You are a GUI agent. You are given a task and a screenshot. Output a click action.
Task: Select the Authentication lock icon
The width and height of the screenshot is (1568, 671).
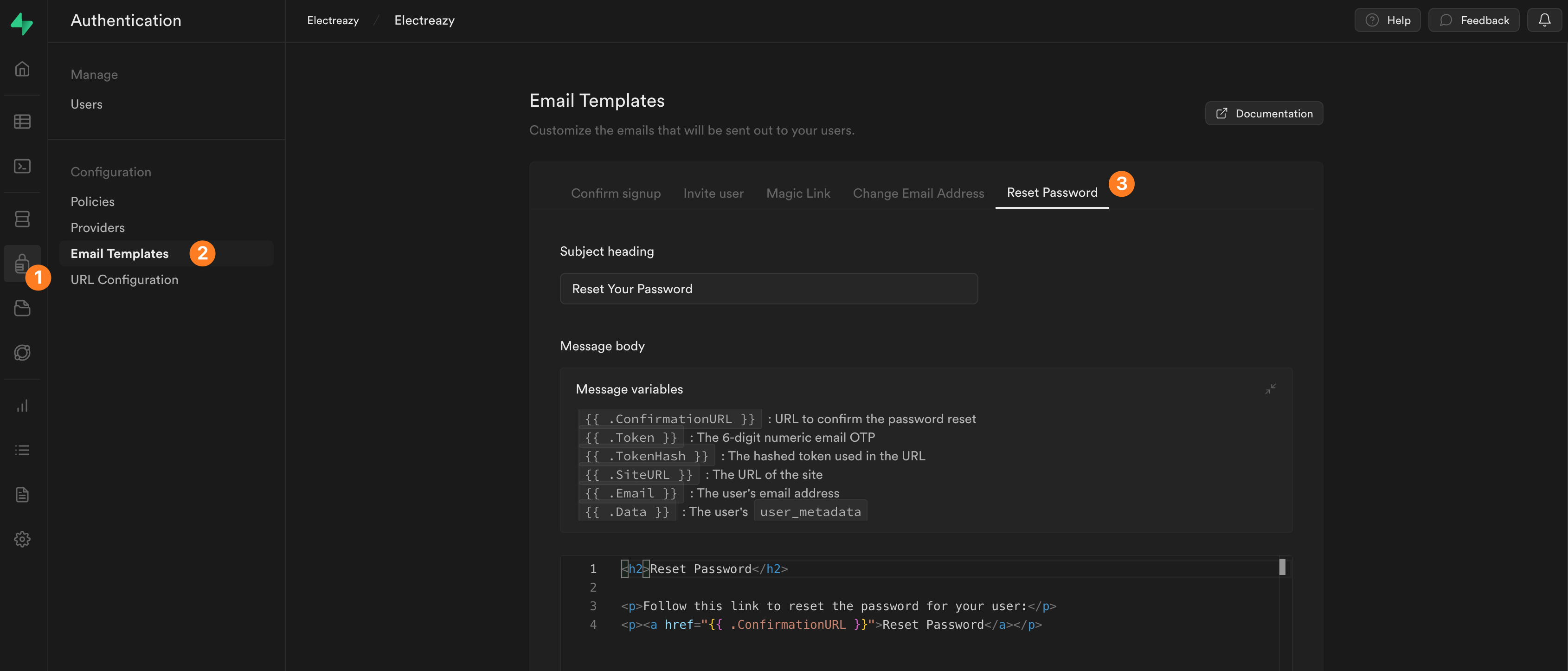pos(22,264)
